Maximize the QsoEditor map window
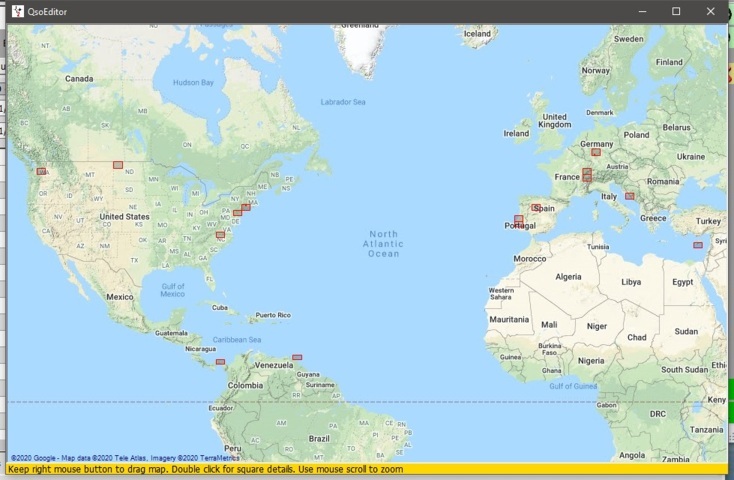The image size is (734, 480). point(676,11)
